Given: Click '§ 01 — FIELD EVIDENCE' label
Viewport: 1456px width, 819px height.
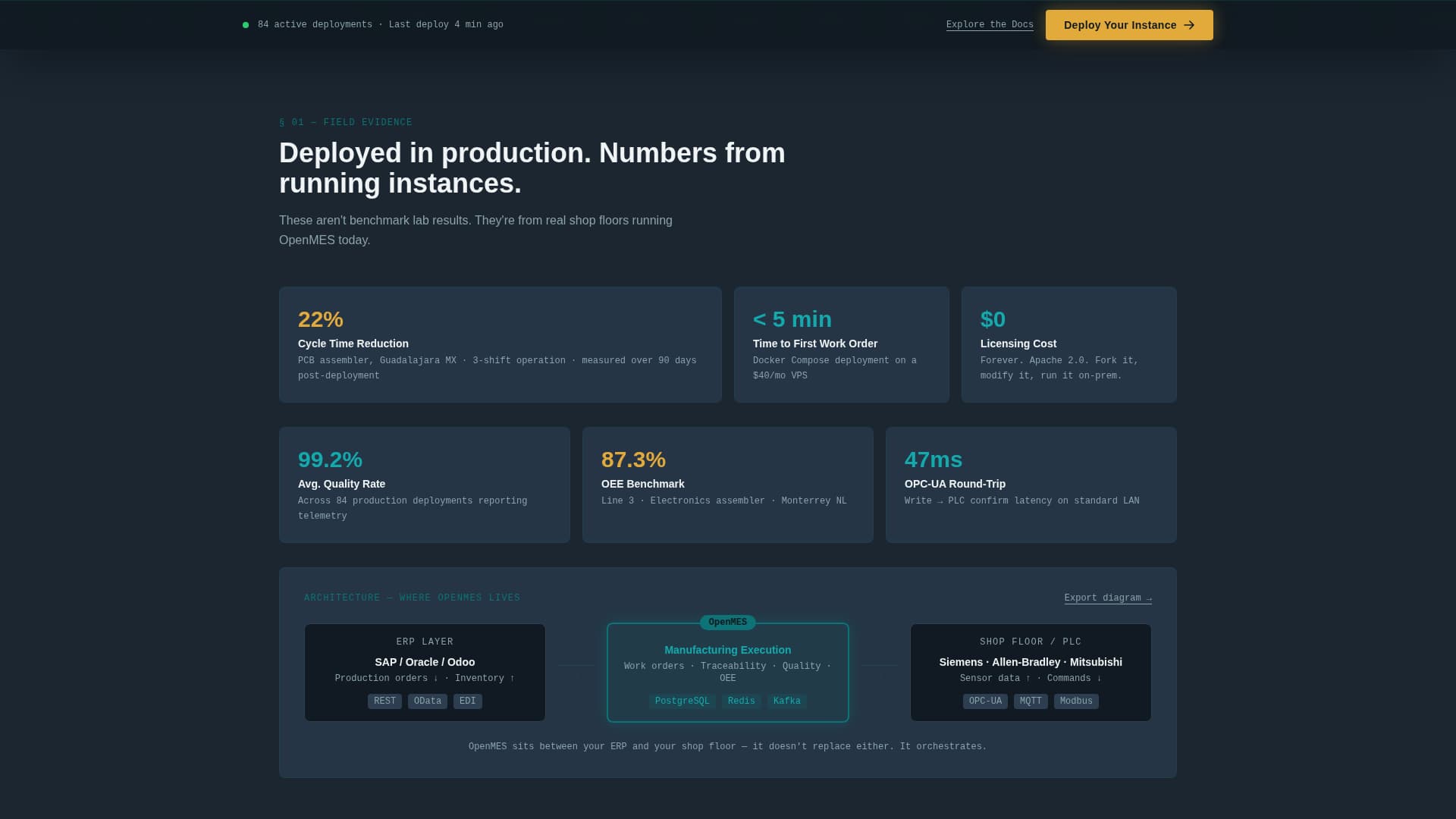Looking at the screenshot, I should tap(346, 123).
